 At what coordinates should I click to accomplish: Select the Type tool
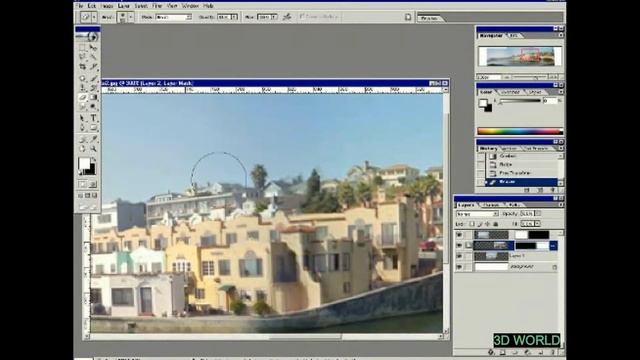point(93,118)
